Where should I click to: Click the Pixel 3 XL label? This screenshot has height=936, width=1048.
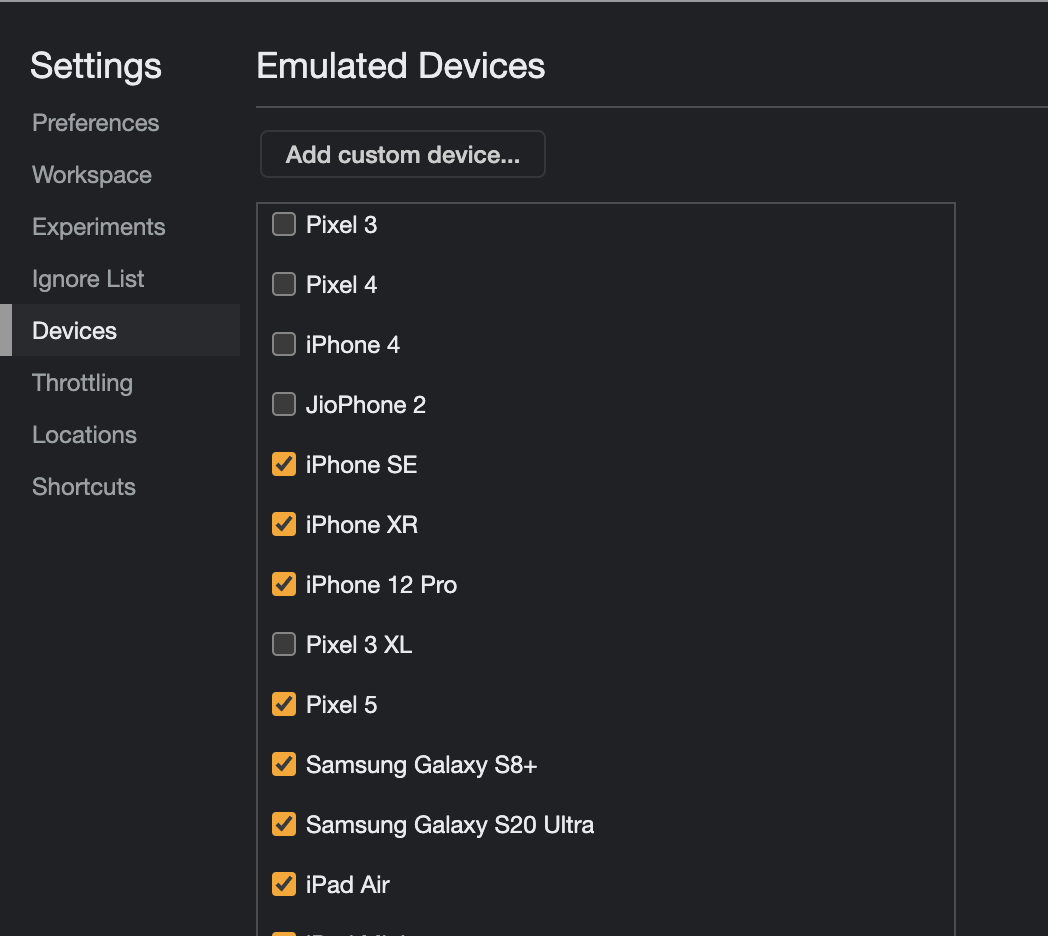pos(359,645)
